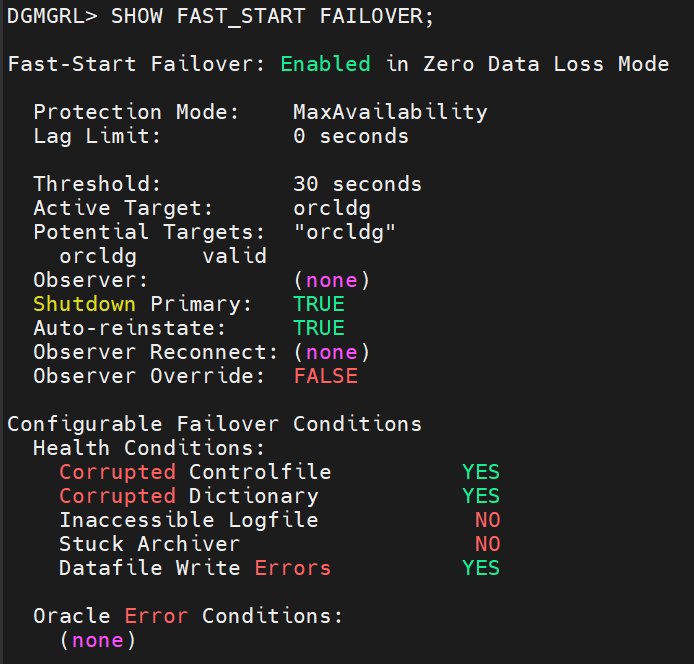
Task: Click the yellow Shutdown word
Action: point(84,304)
